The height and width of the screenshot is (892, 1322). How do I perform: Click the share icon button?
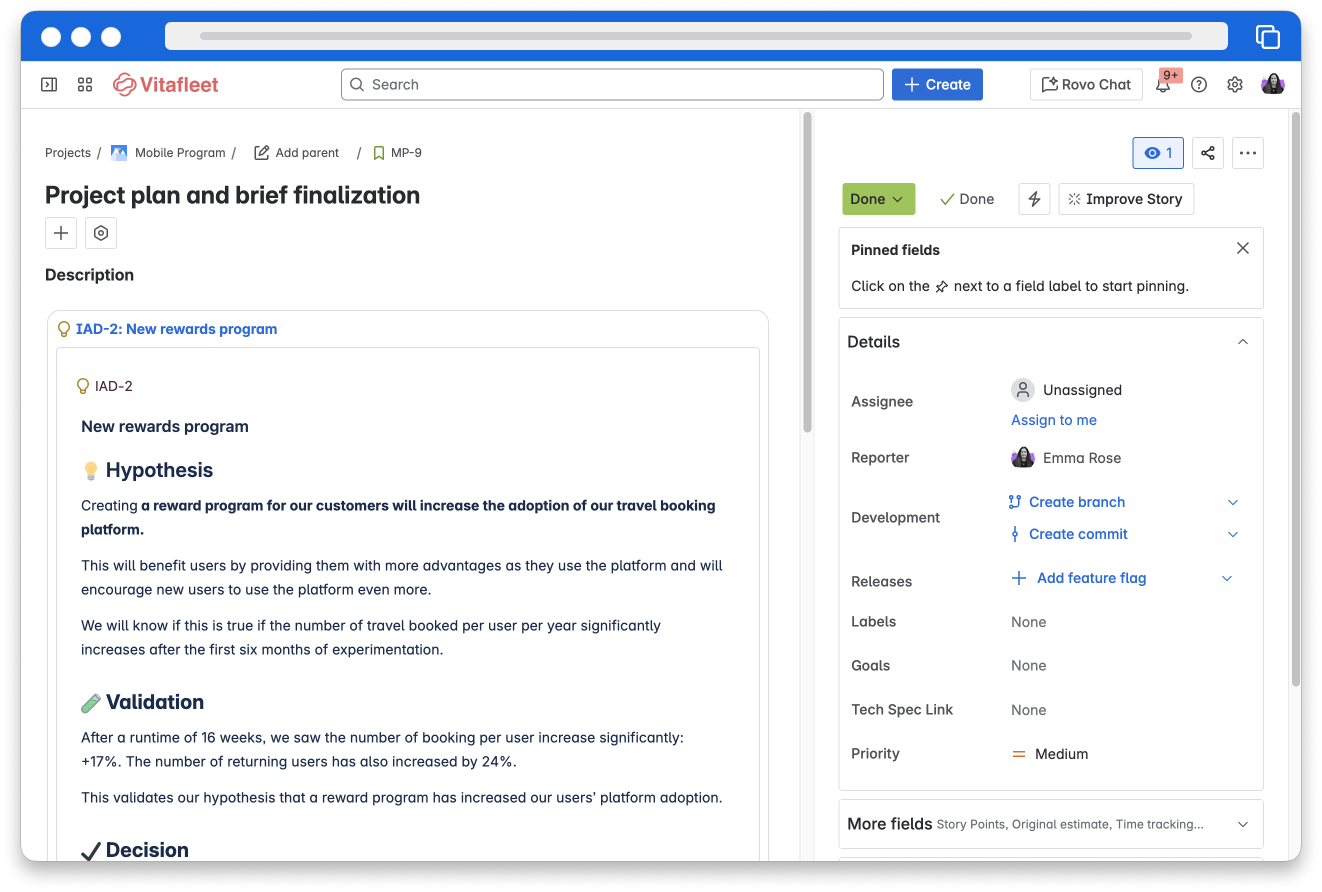coord(1208,153)
